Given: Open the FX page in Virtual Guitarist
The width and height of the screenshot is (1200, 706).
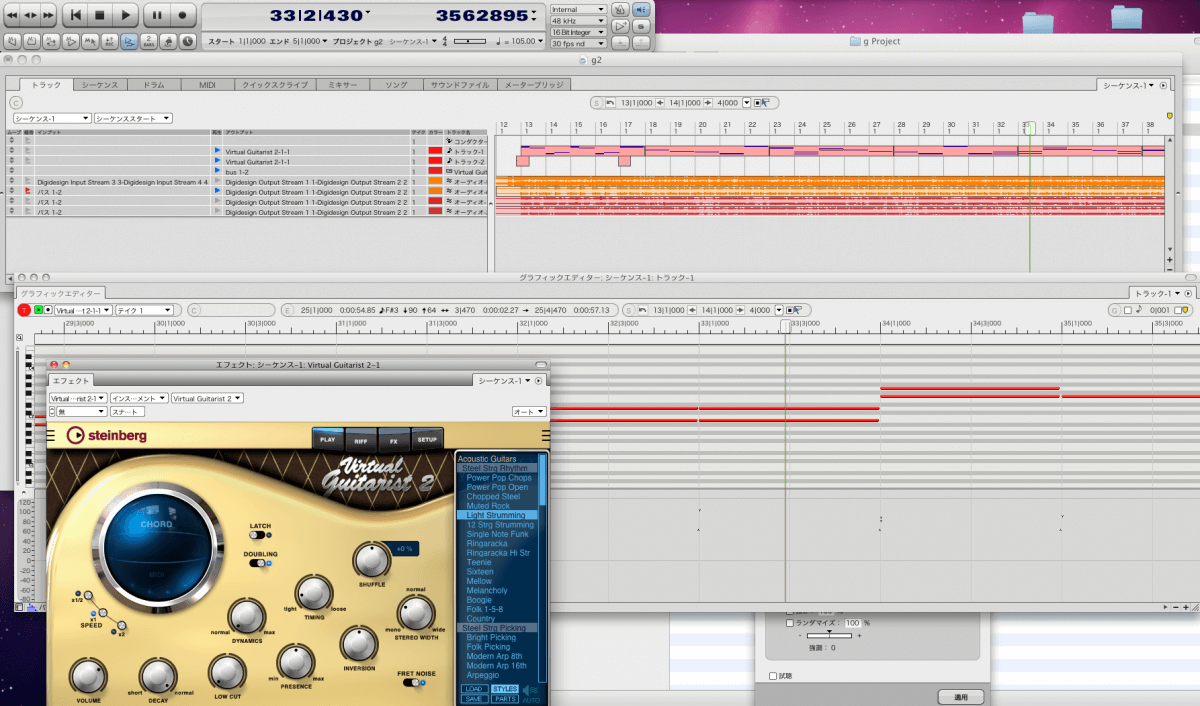Looking at the screenshot, I should pos(393,439).
